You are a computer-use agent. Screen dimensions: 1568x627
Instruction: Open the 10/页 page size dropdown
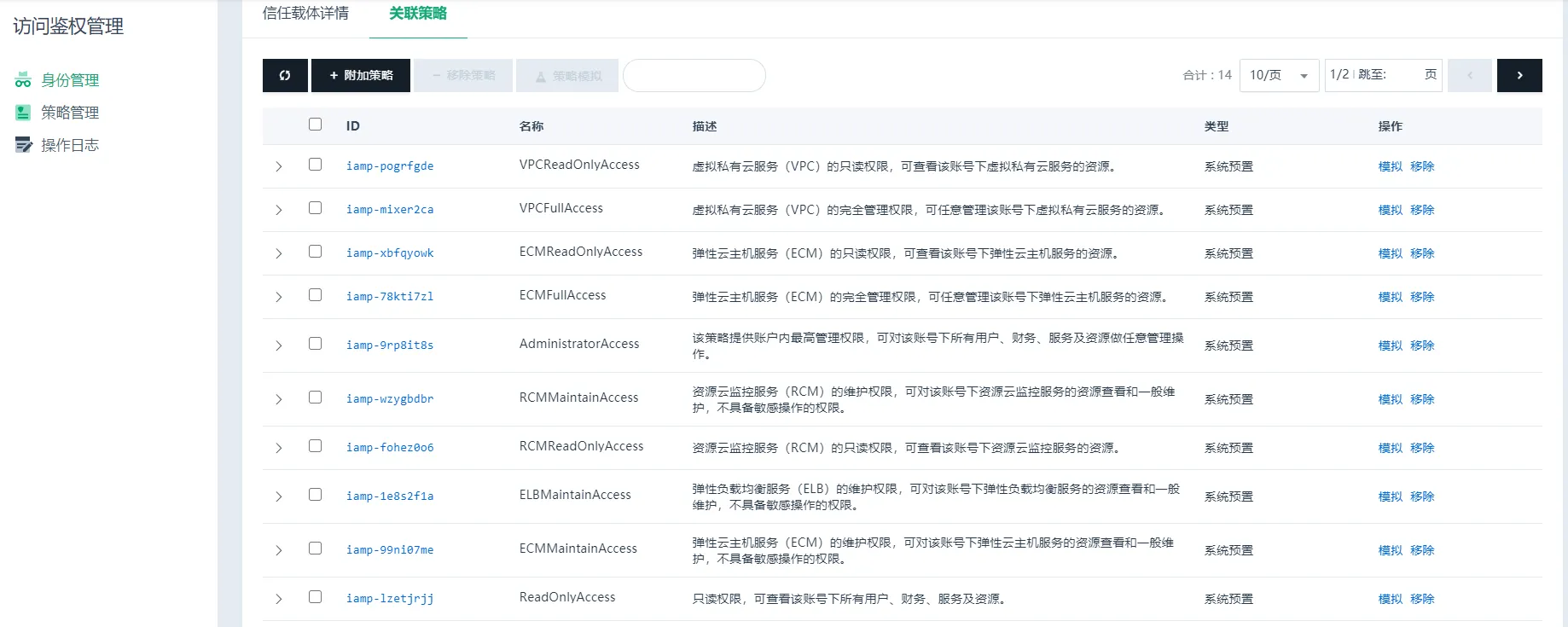click(1278, 75)
